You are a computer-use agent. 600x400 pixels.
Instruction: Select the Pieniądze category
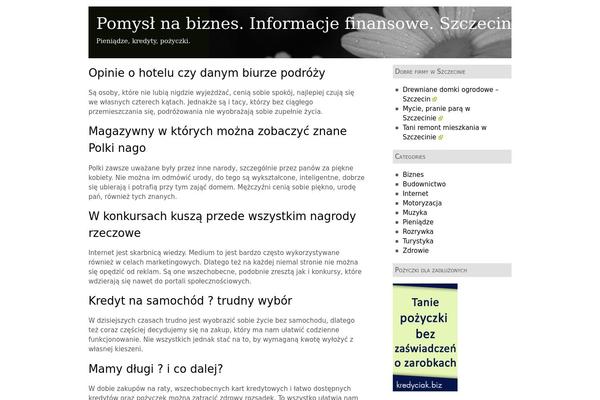pos(418,222)
